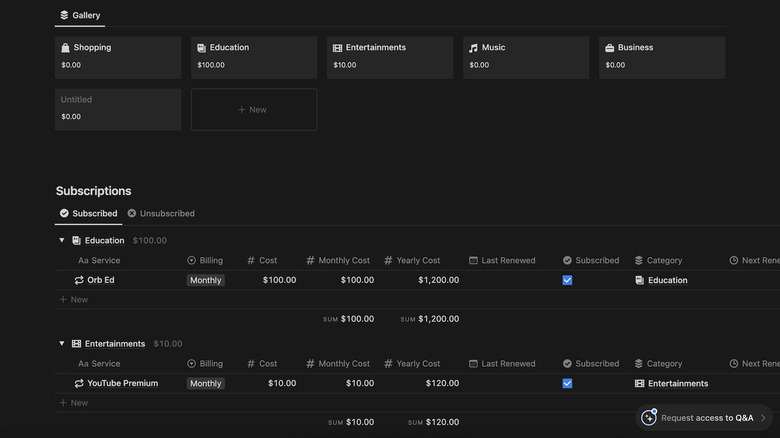Image resolution: width=780 pixels, height=438 pixels.
Task: Switch to the Unsubscribed tab
Action: 160,213
